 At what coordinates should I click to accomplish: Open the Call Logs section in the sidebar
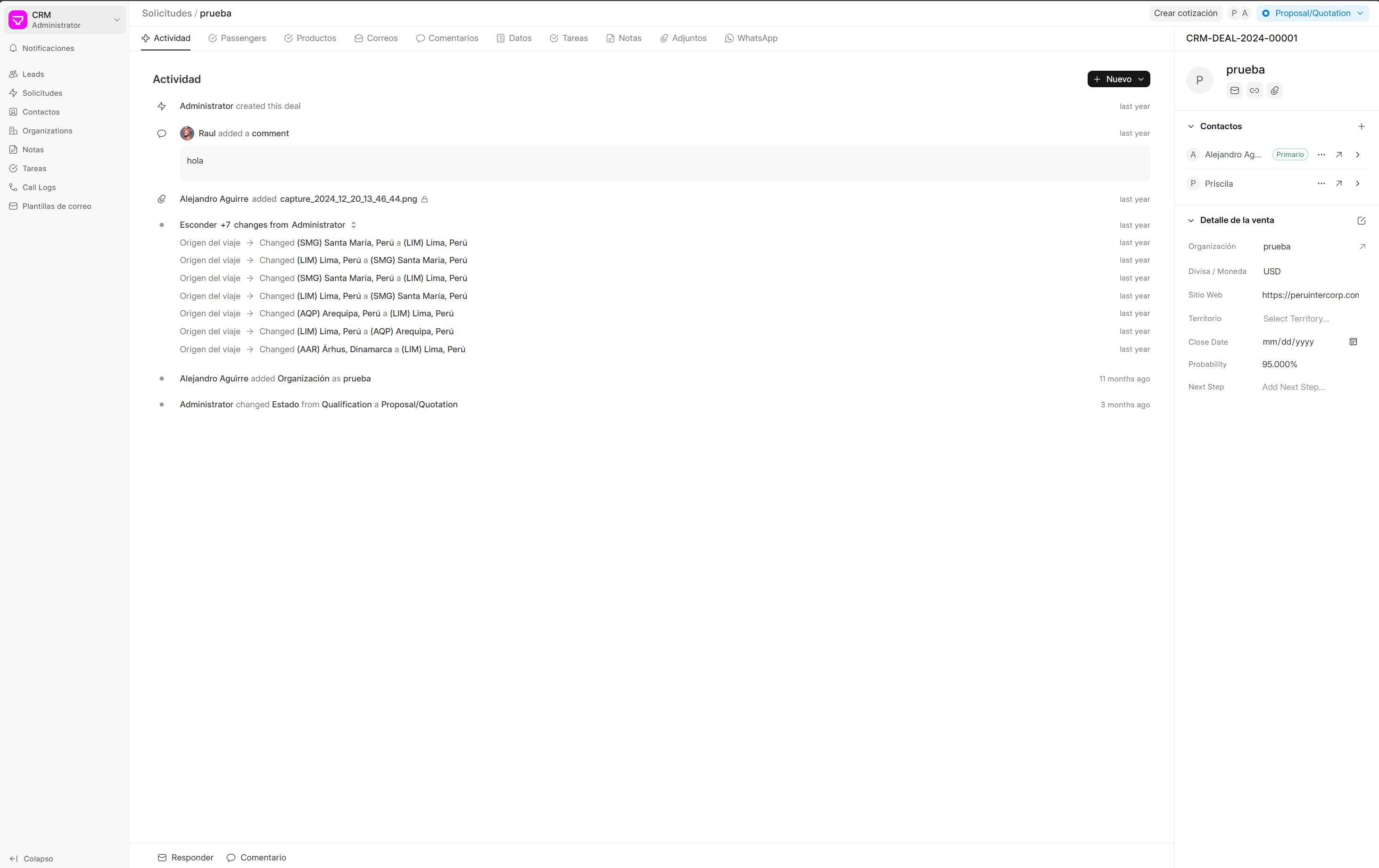coord(39,187)
